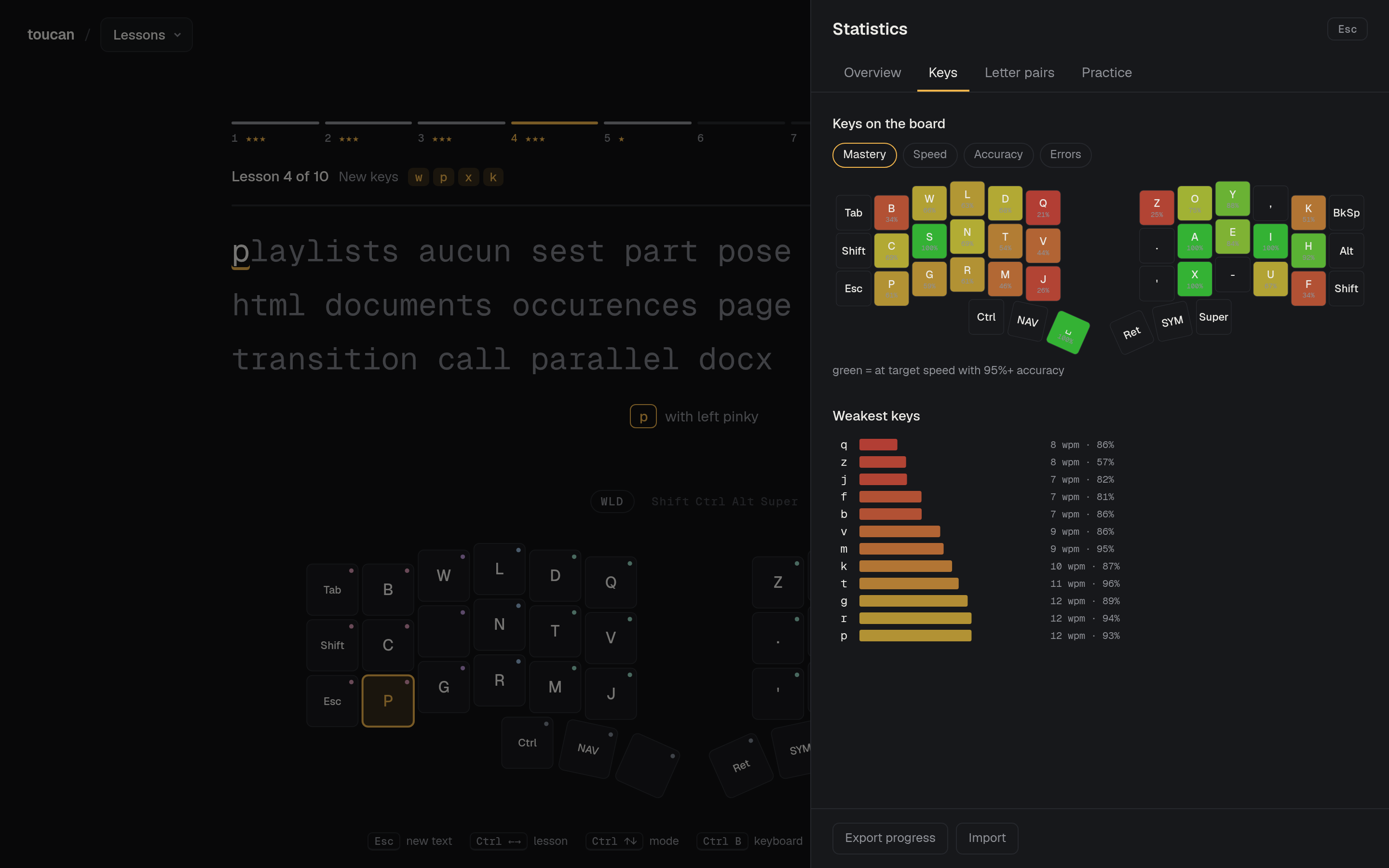Click the U key in the statistics heatmap
The width and height of the screenshot is (1389, 868).
click(x=1270, y=279)
